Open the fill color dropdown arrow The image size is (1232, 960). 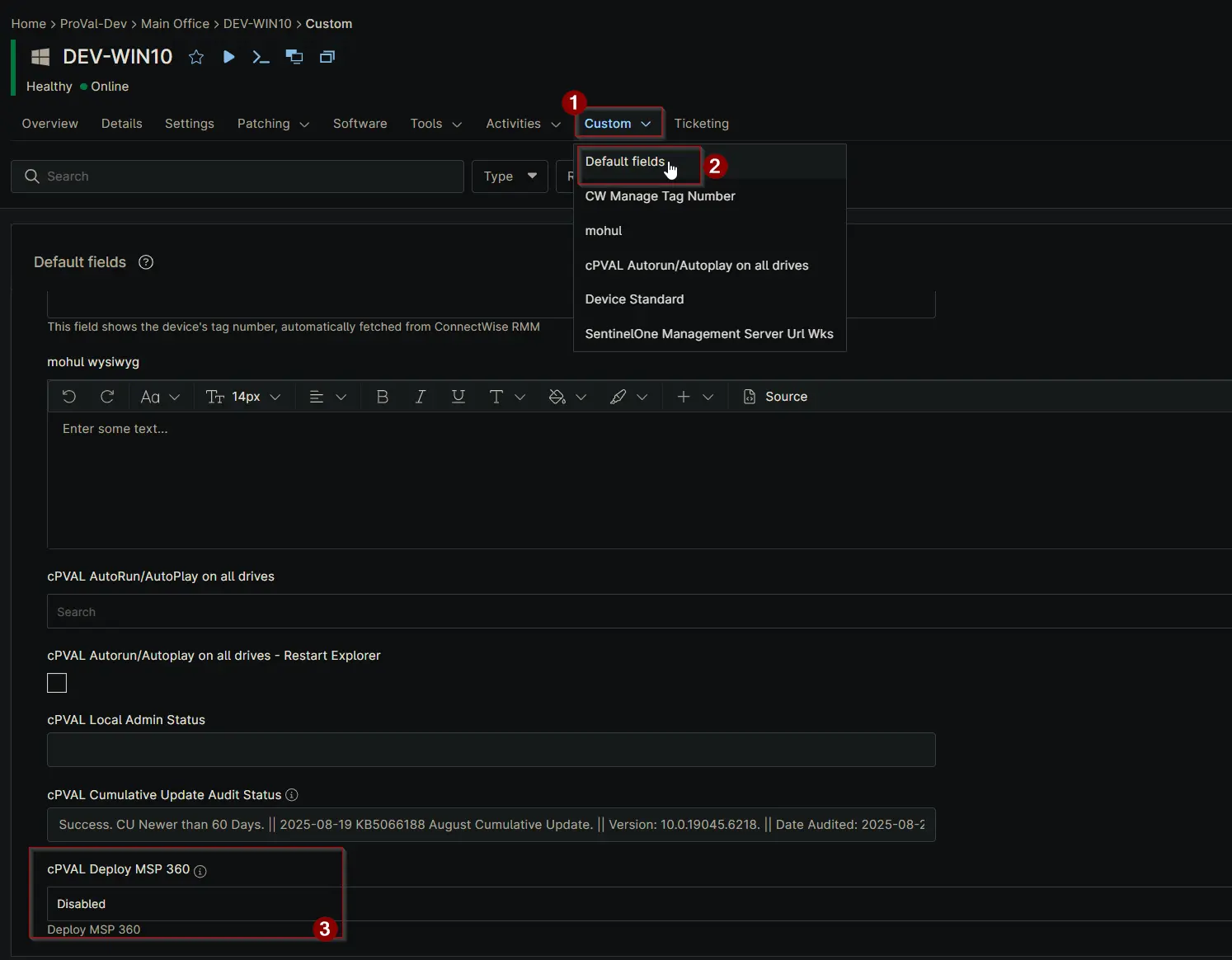point(581,397)
